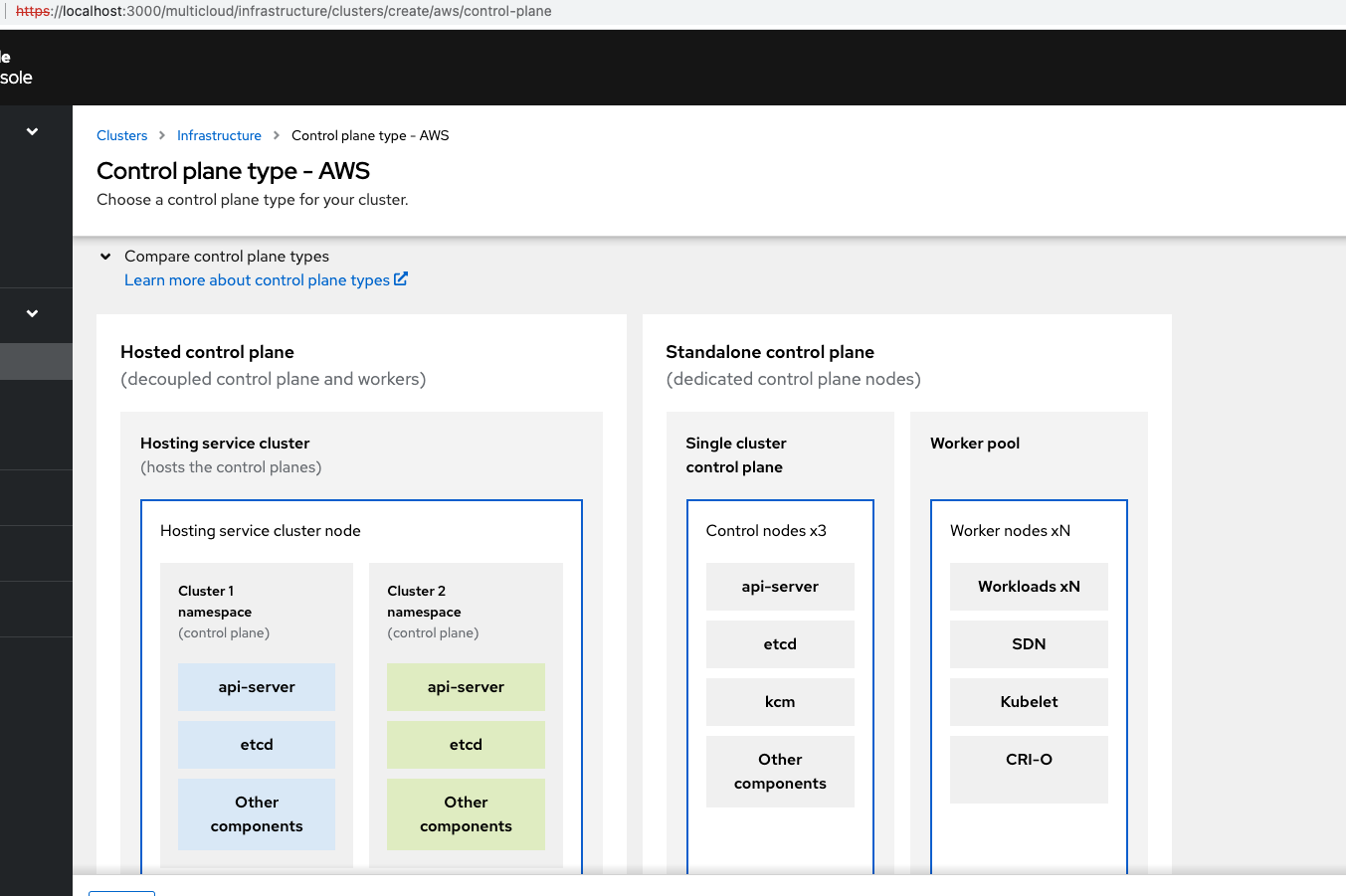This screenshot has width=1346, height=896.
Task: Go to Clusters breadcrumb
Action: coord(121,135)
